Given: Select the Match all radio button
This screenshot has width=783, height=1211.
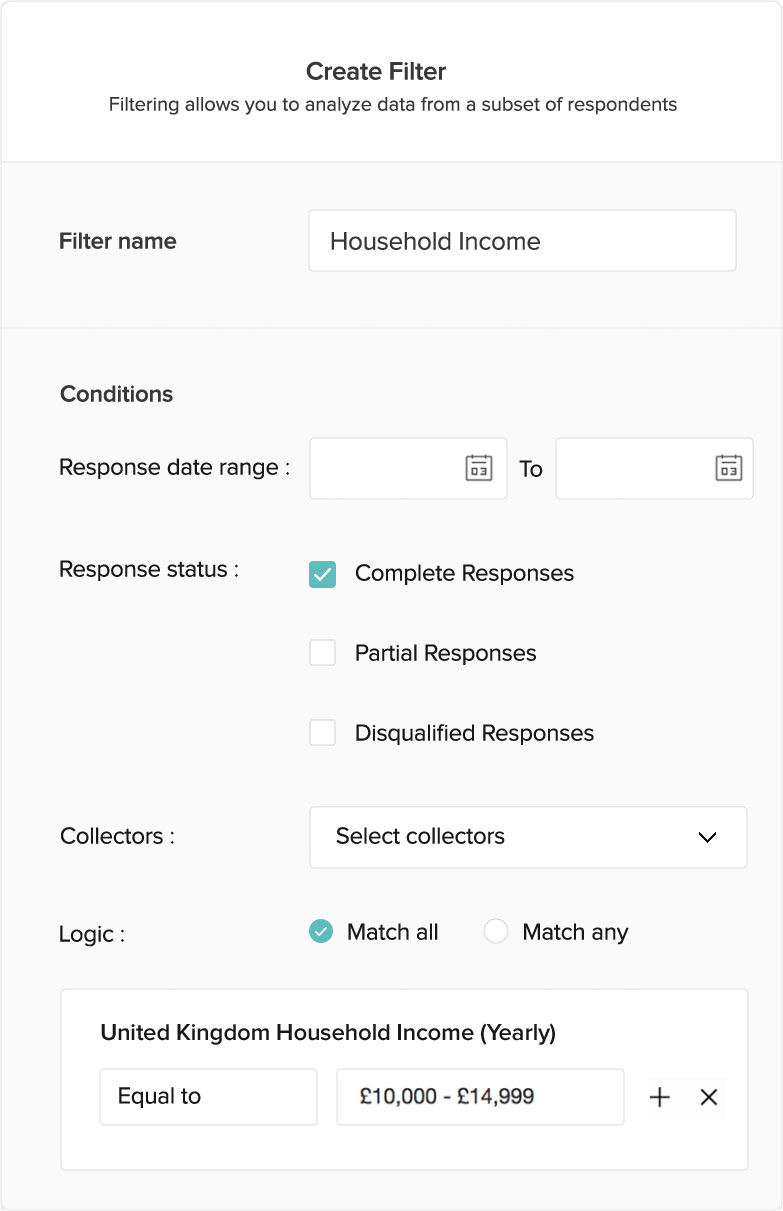Looking at the screenshot, I should (x=321, y=932).
